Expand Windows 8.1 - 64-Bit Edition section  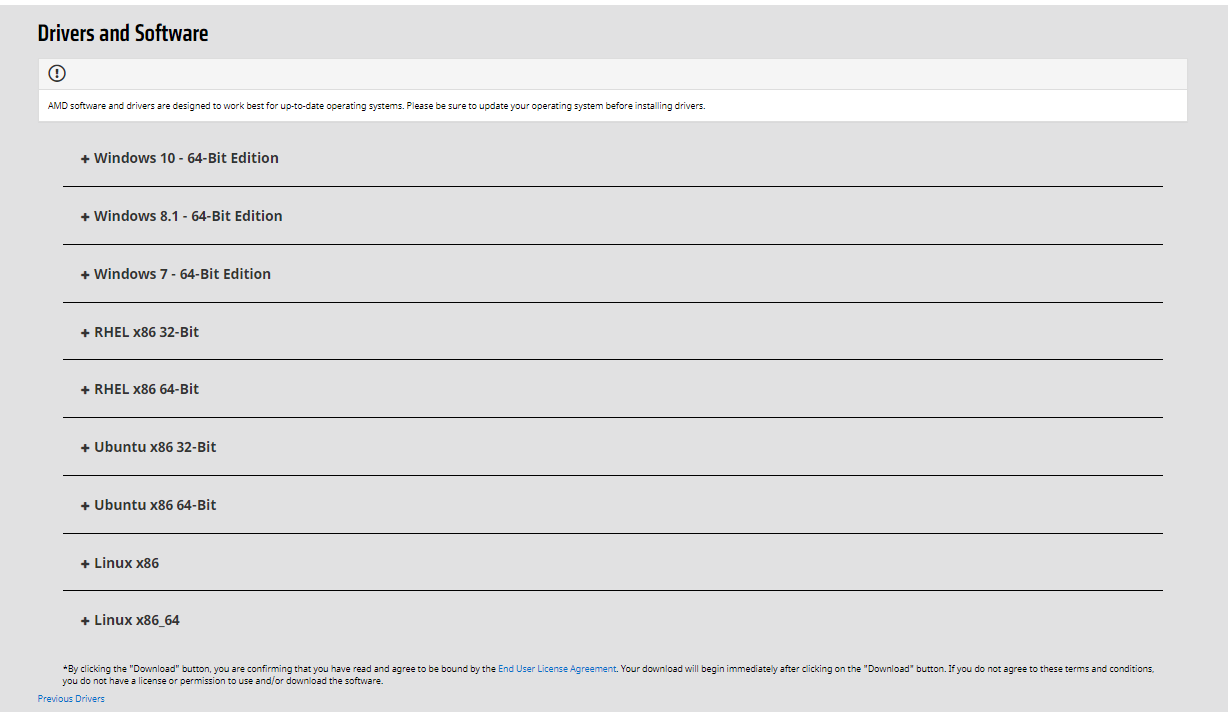click(x=182, y=216)
